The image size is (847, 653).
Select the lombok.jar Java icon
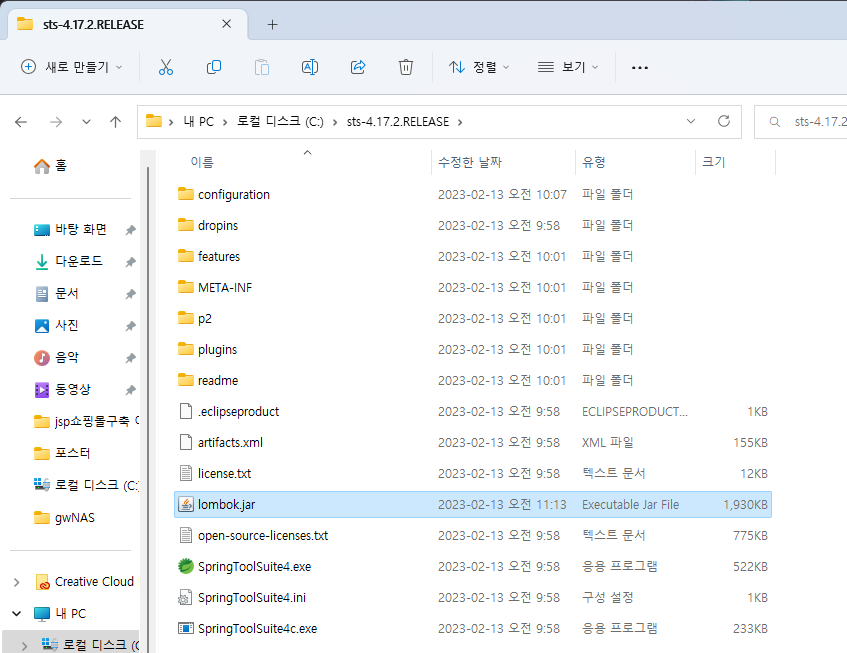(185, 504)
